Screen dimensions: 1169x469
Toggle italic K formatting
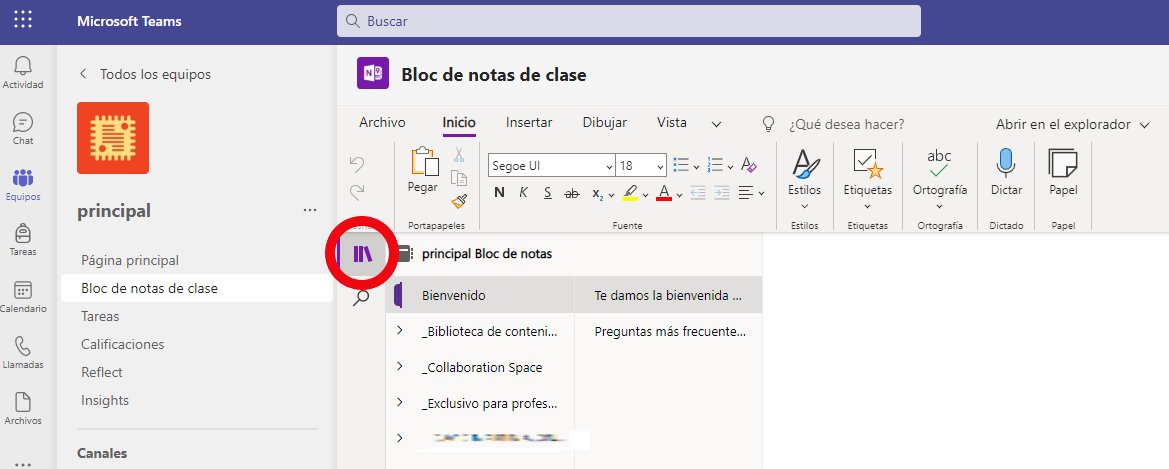click(x=523, y=193)
